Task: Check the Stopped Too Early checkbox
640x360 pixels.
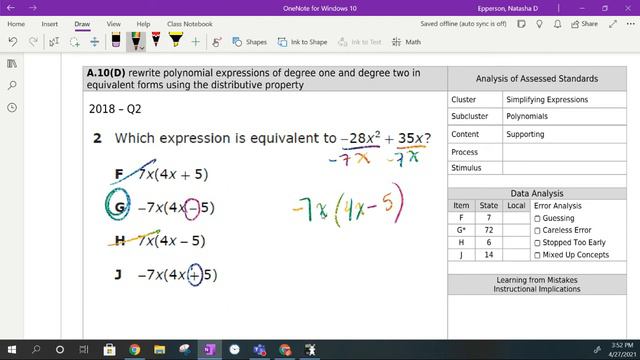Action: click(x=537, y=243)
